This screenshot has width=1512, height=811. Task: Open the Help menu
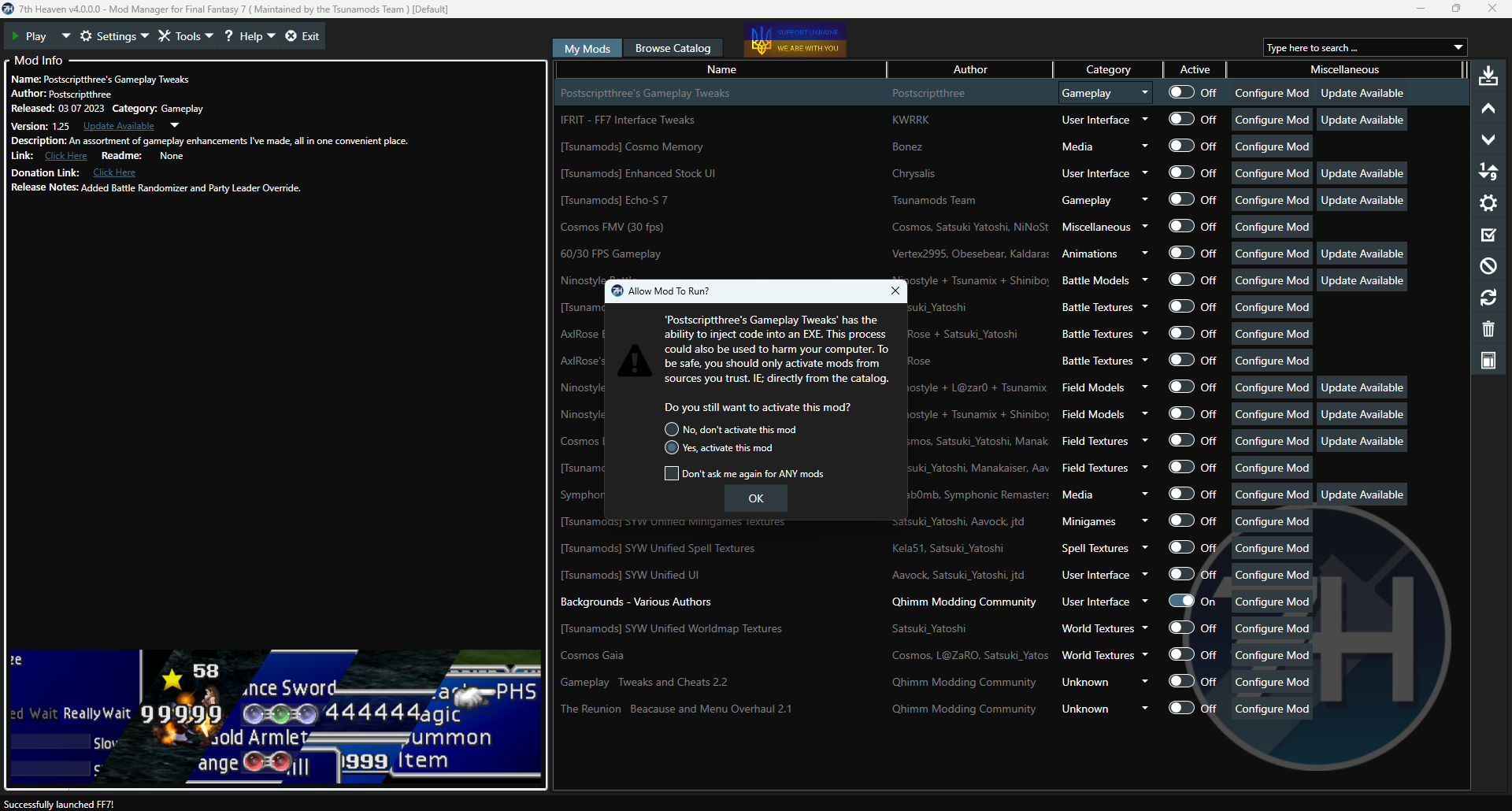click(250, 36)
